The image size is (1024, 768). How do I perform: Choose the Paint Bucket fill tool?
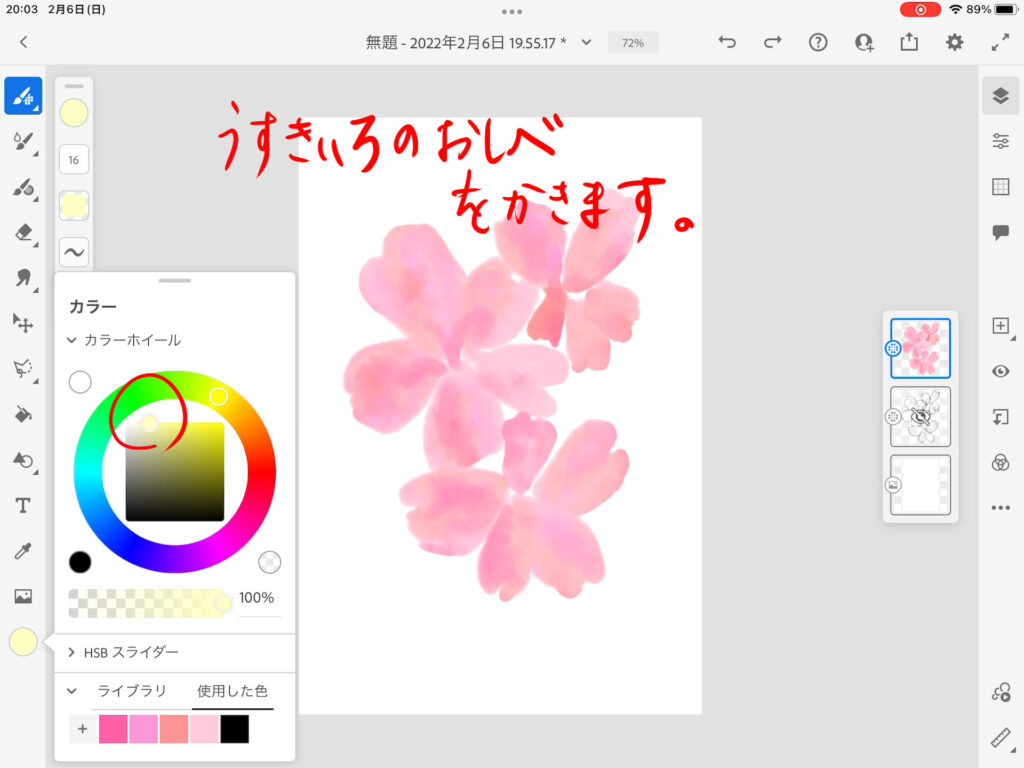click(23, 414)
